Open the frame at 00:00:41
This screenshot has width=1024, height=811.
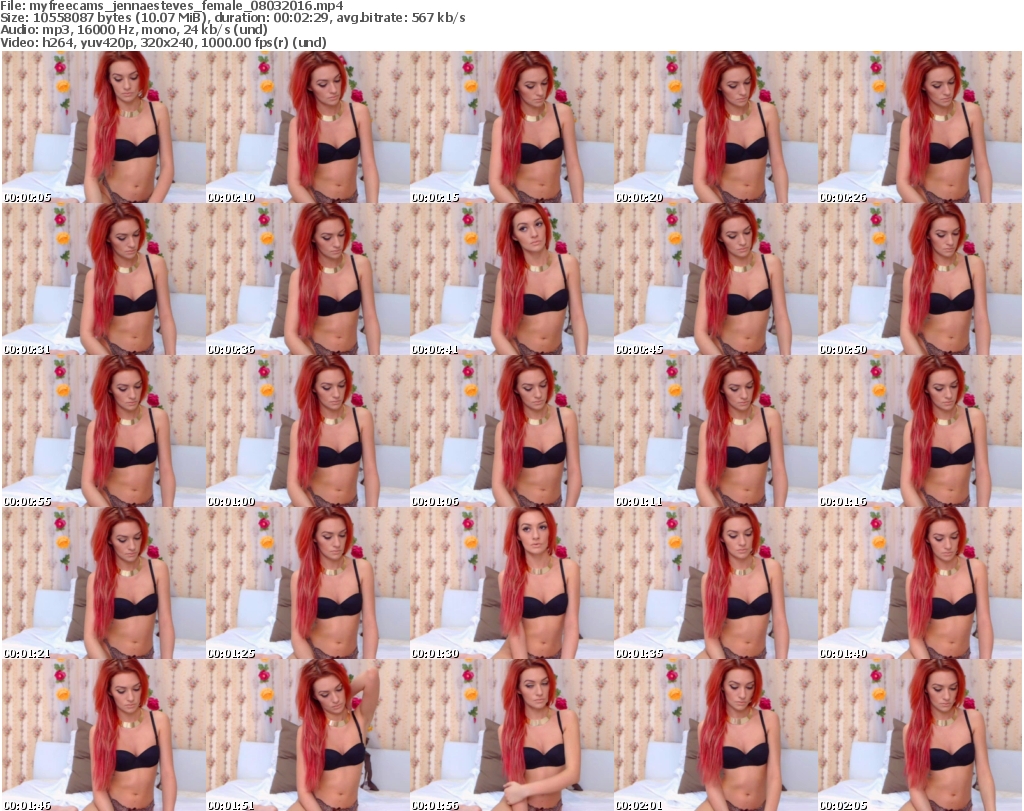point(511,279)
